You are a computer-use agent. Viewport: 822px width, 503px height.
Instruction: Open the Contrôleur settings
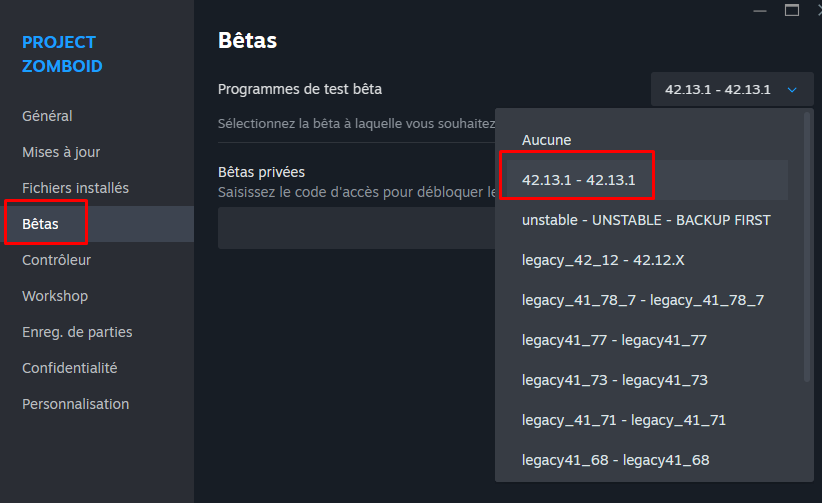click(56, 260)
